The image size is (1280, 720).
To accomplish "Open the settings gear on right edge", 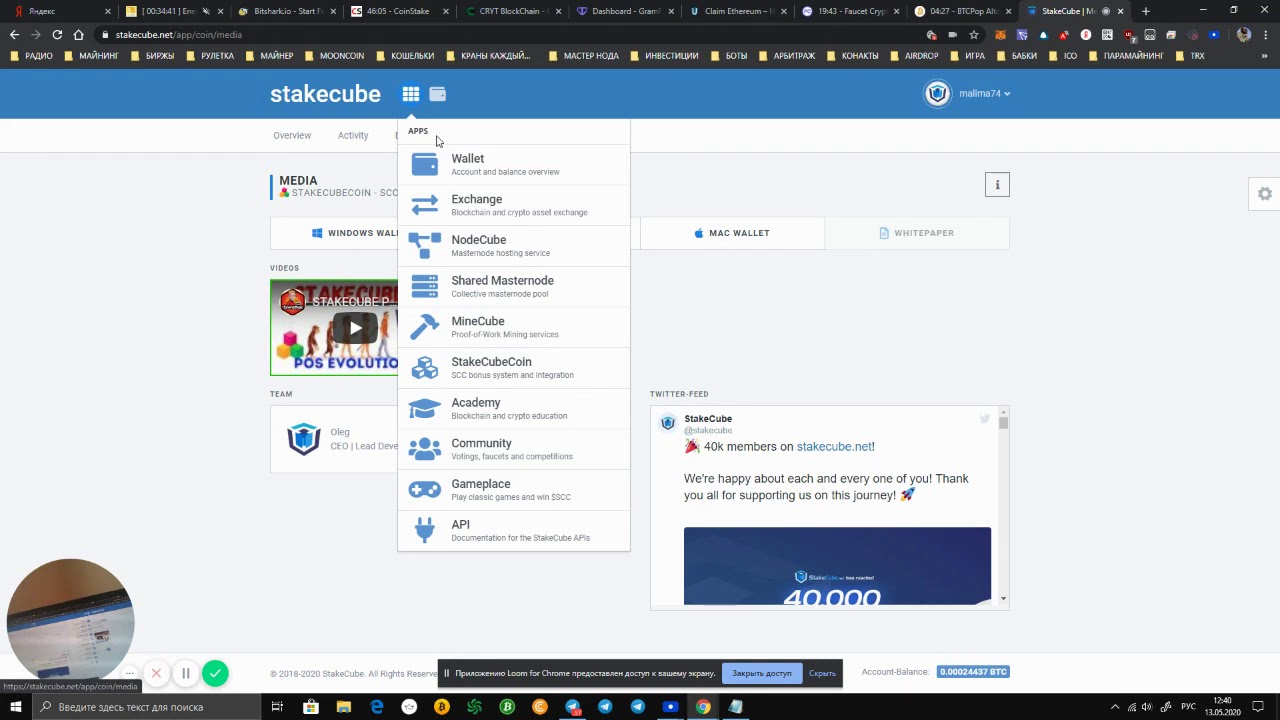I will (1265, 194).
